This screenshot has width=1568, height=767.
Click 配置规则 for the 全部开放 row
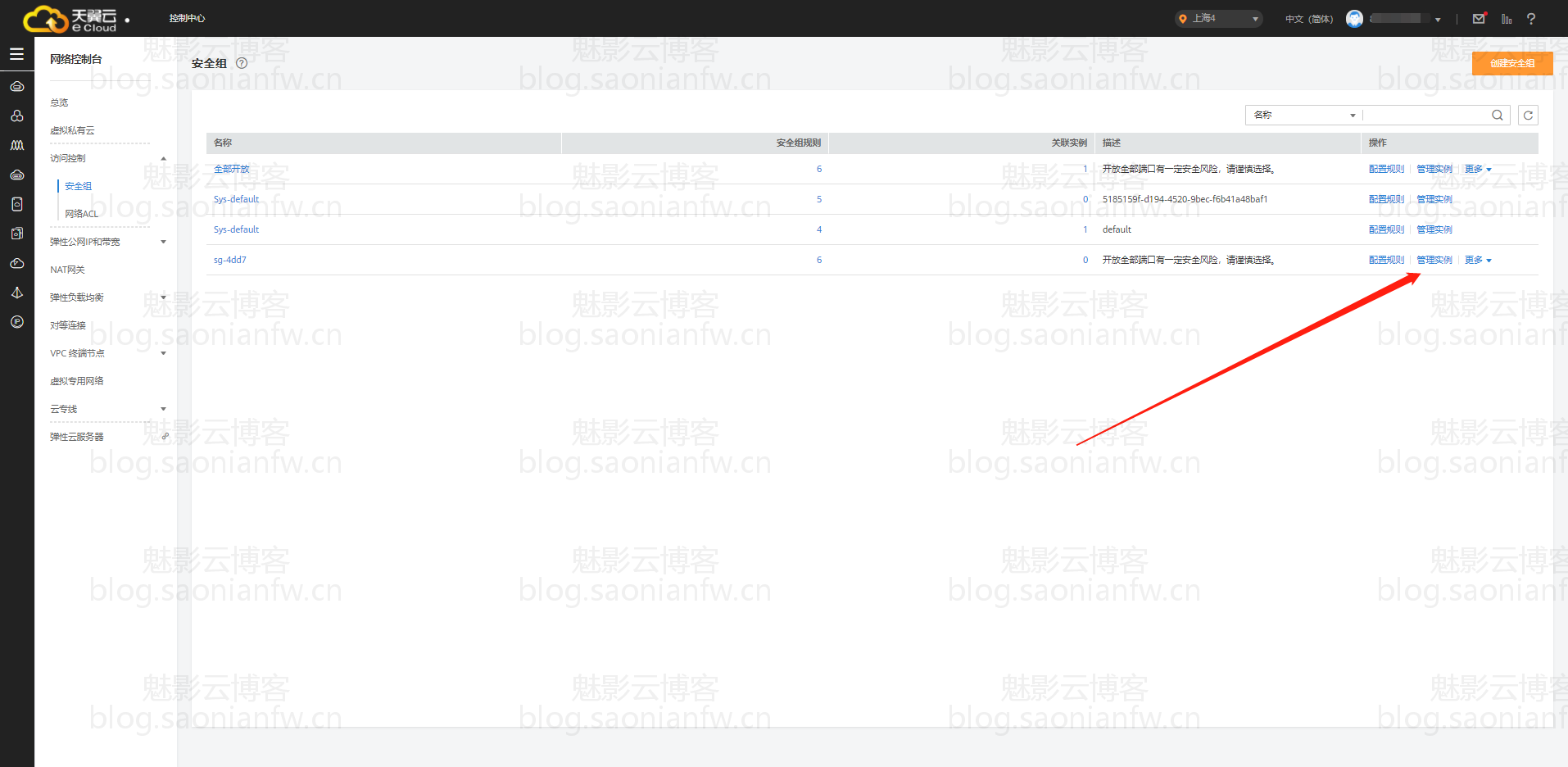(x=1386, y=169)
